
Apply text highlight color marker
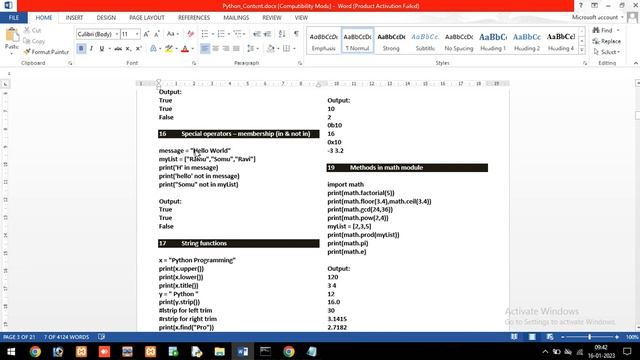(169, 49)
